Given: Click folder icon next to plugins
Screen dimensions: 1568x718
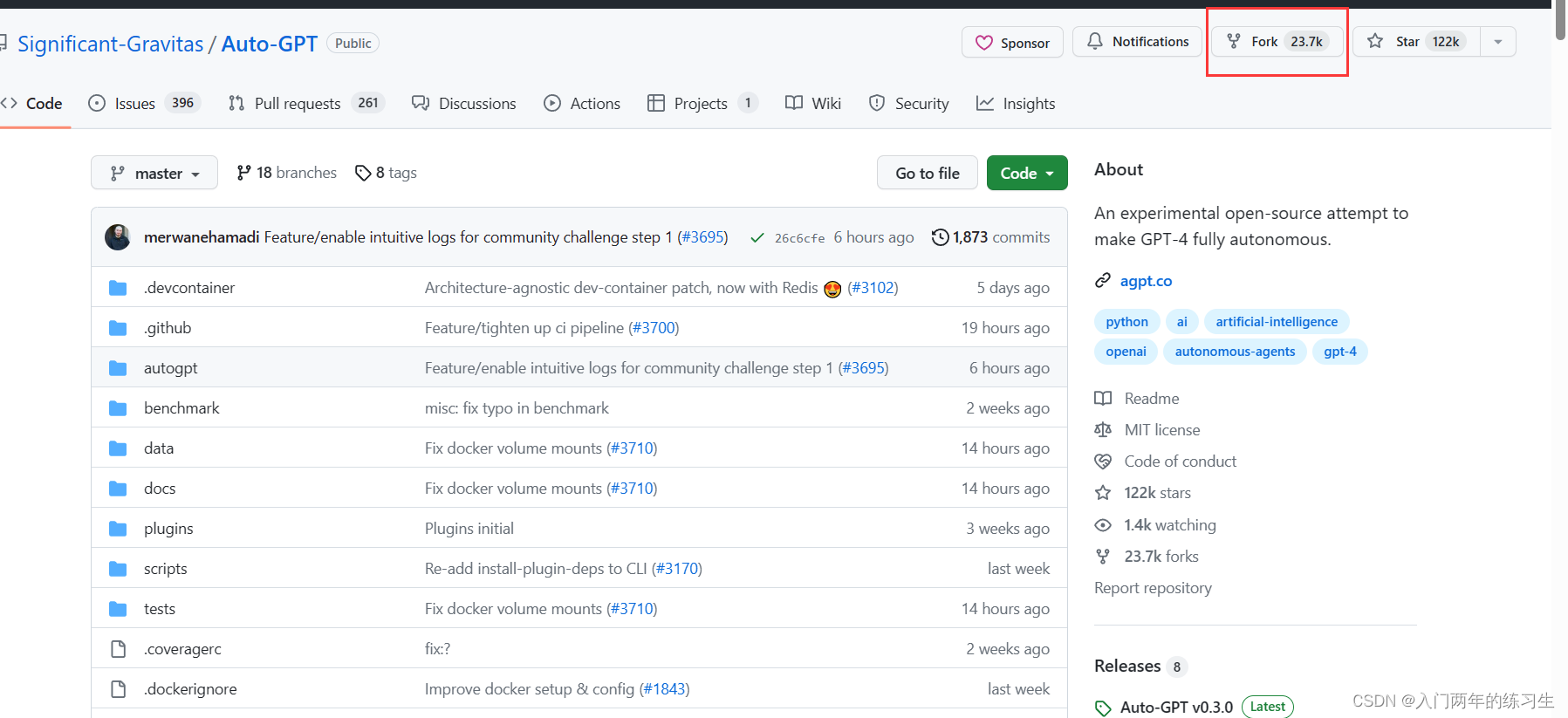Looking at the screenshot, I should coord(118,529).
